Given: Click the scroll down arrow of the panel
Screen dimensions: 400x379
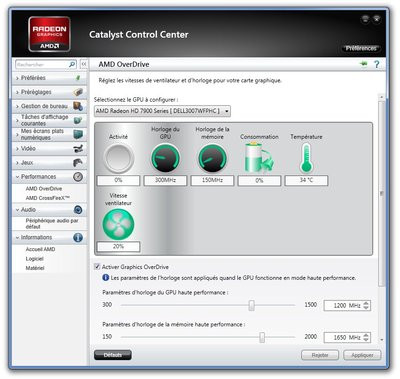Looking at the screenshot, I should tap(382, 340).
